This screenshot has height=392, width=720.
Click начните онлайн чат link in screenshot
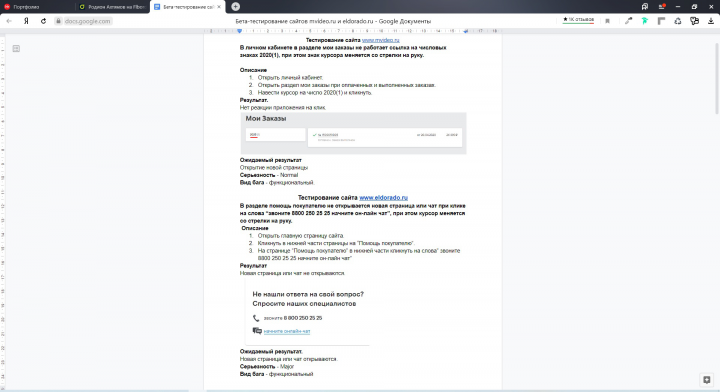[x=287, y=331]
